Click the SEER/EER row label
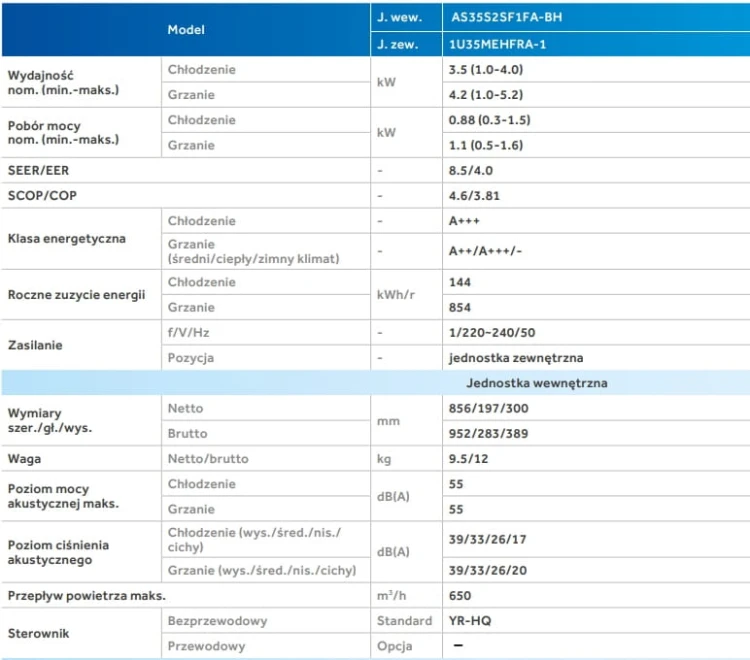Screen dimensions: 750x660 click(x=38, y=170)
